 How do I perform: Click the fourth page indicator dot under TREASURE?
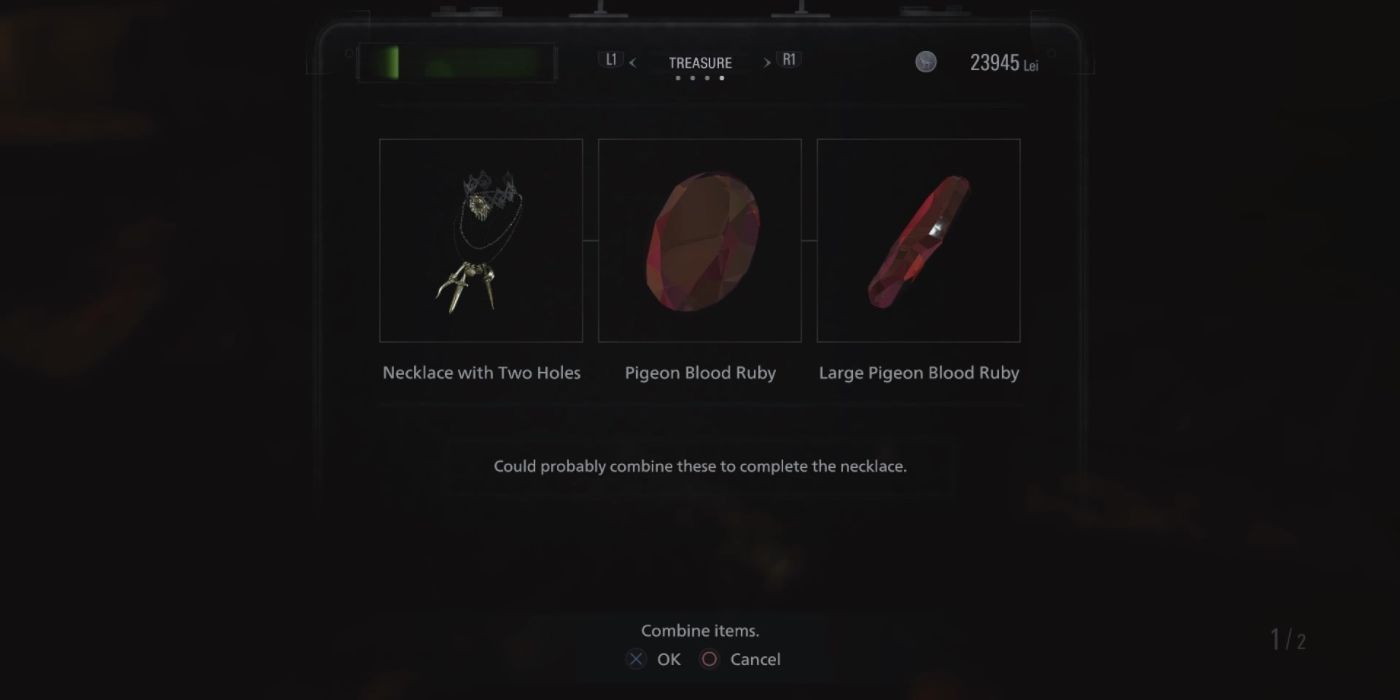point(722,78)
